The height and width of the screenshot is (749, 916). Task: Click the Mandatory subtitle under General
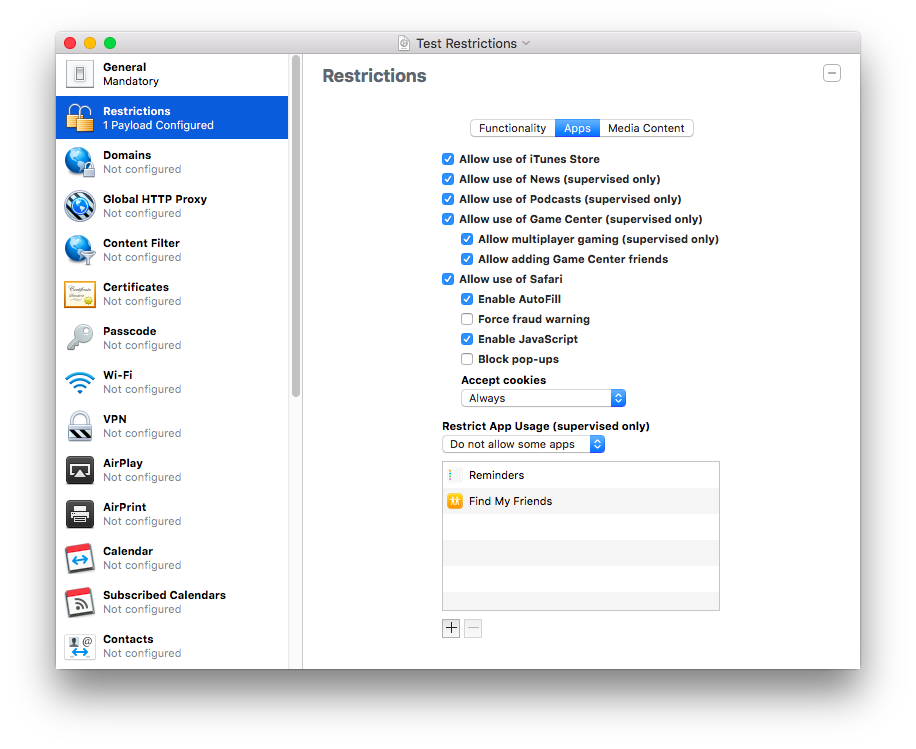pos(131,81)
